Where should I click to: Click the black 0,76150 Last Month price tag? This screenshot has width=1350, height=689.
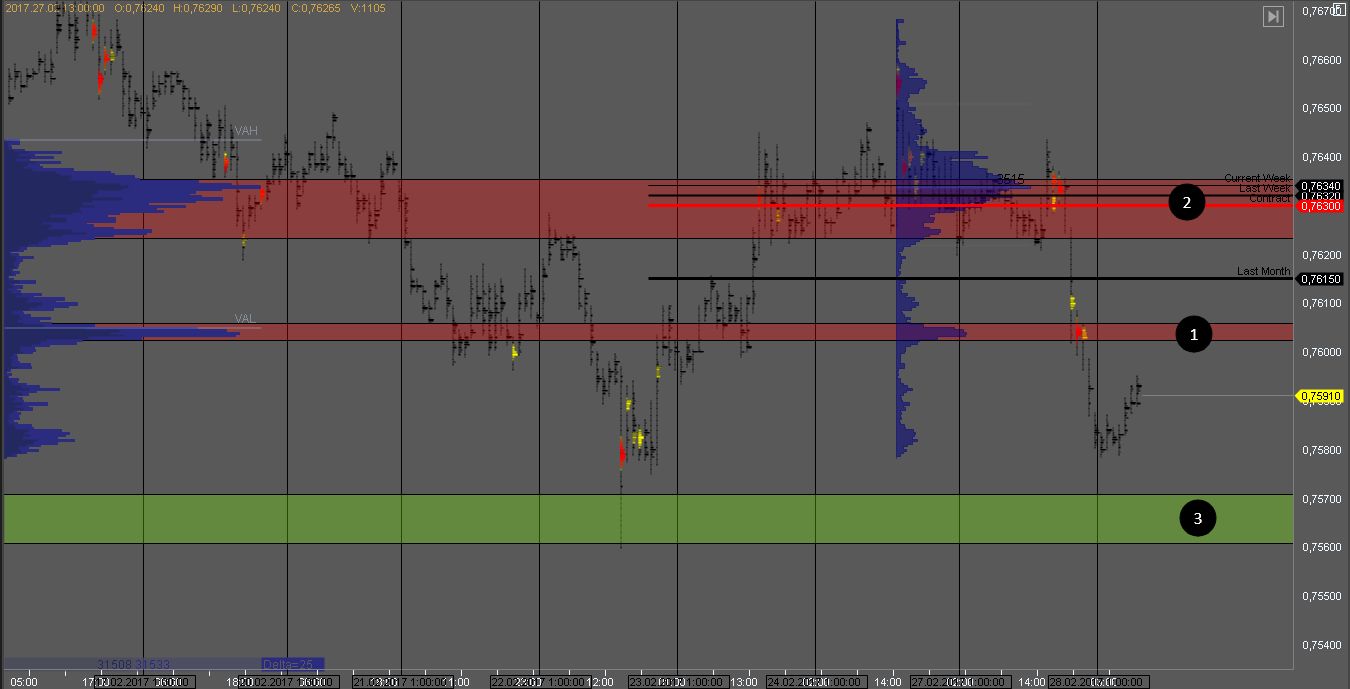[1321, 279]
